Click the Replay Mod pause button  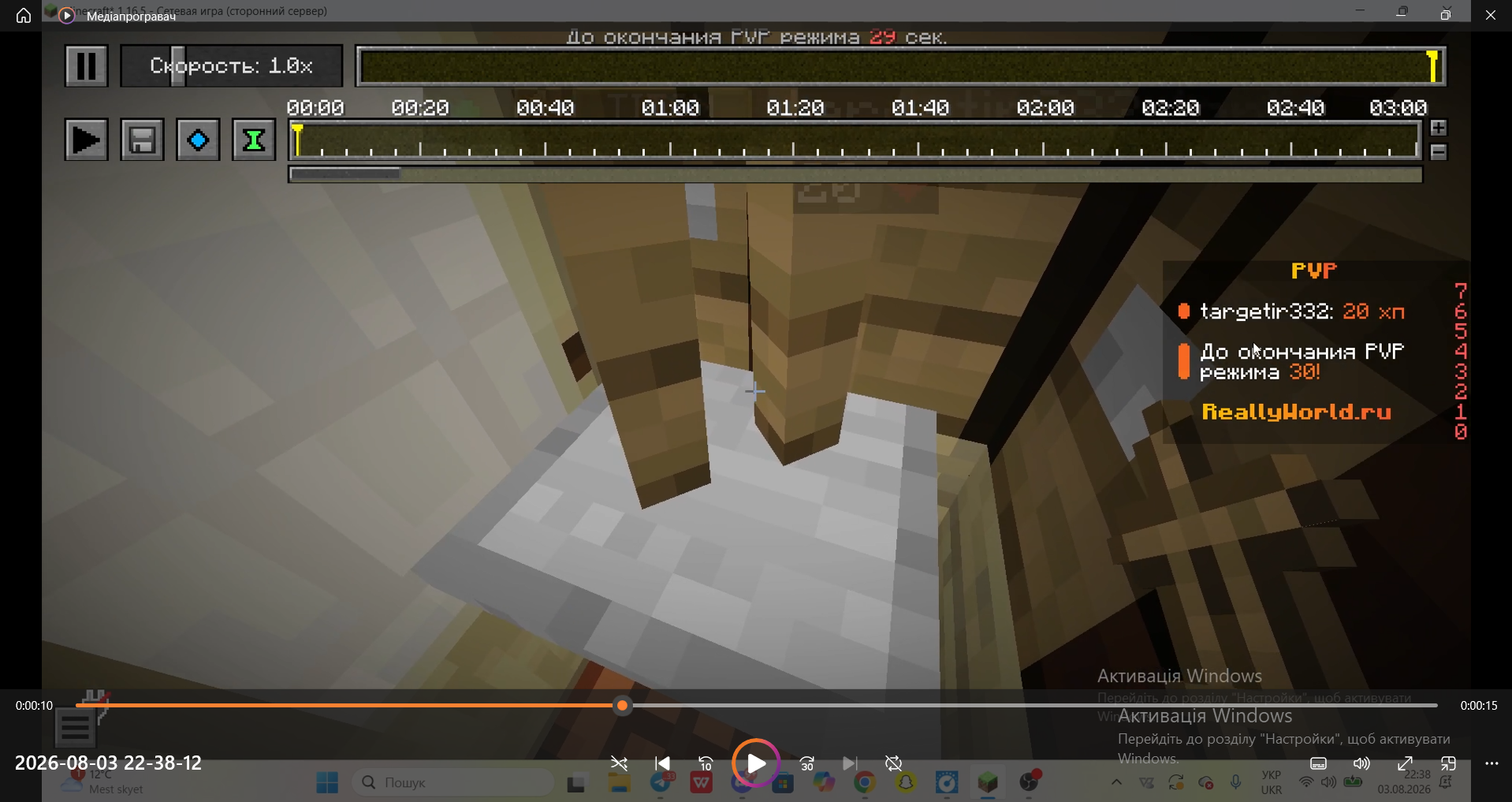point(86,65)
